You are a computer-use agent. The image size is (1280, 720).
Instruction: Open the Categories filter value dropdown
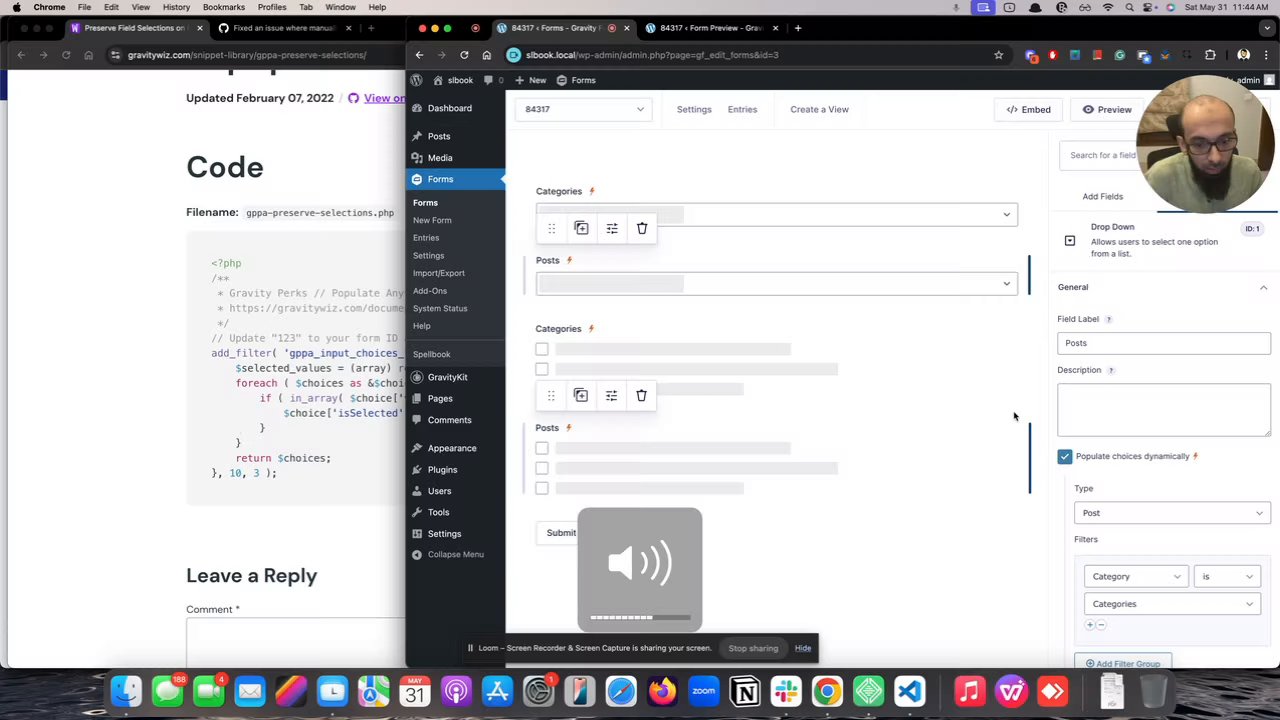[1171, 604]
